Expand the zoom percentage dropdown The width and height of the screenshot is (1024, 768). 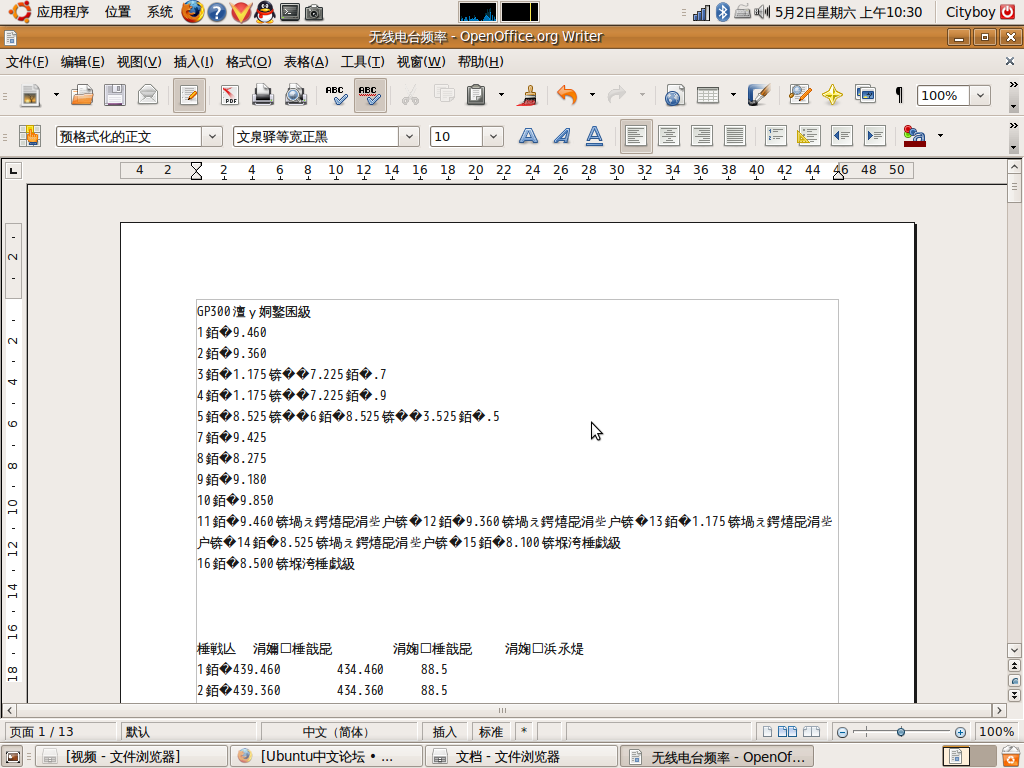(x=980, y=95)
